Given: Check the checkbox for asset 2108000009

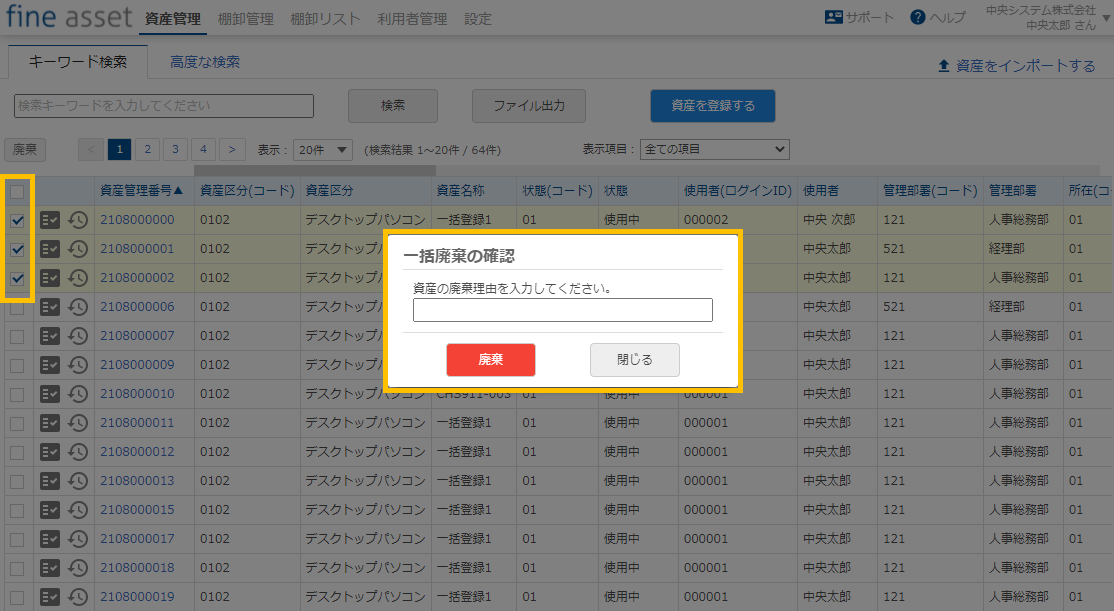Looking at the screenshot, I should tap(17, 366).
